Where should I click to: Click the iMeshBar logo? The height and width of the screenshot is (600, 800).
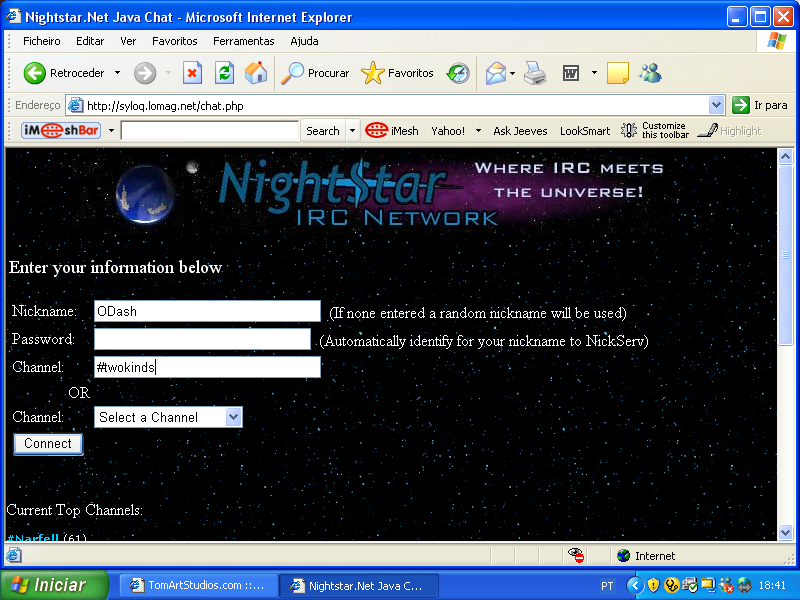pyautogui.click(x=61, y=131)
